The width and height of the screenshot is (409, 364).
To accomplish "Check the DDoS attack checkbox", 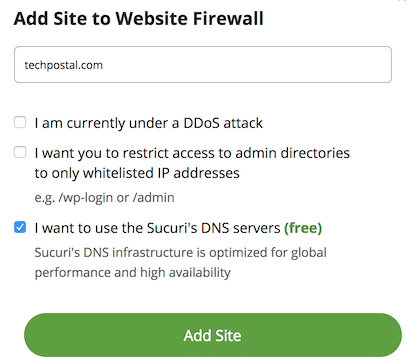I will click(x=20, y=122).
